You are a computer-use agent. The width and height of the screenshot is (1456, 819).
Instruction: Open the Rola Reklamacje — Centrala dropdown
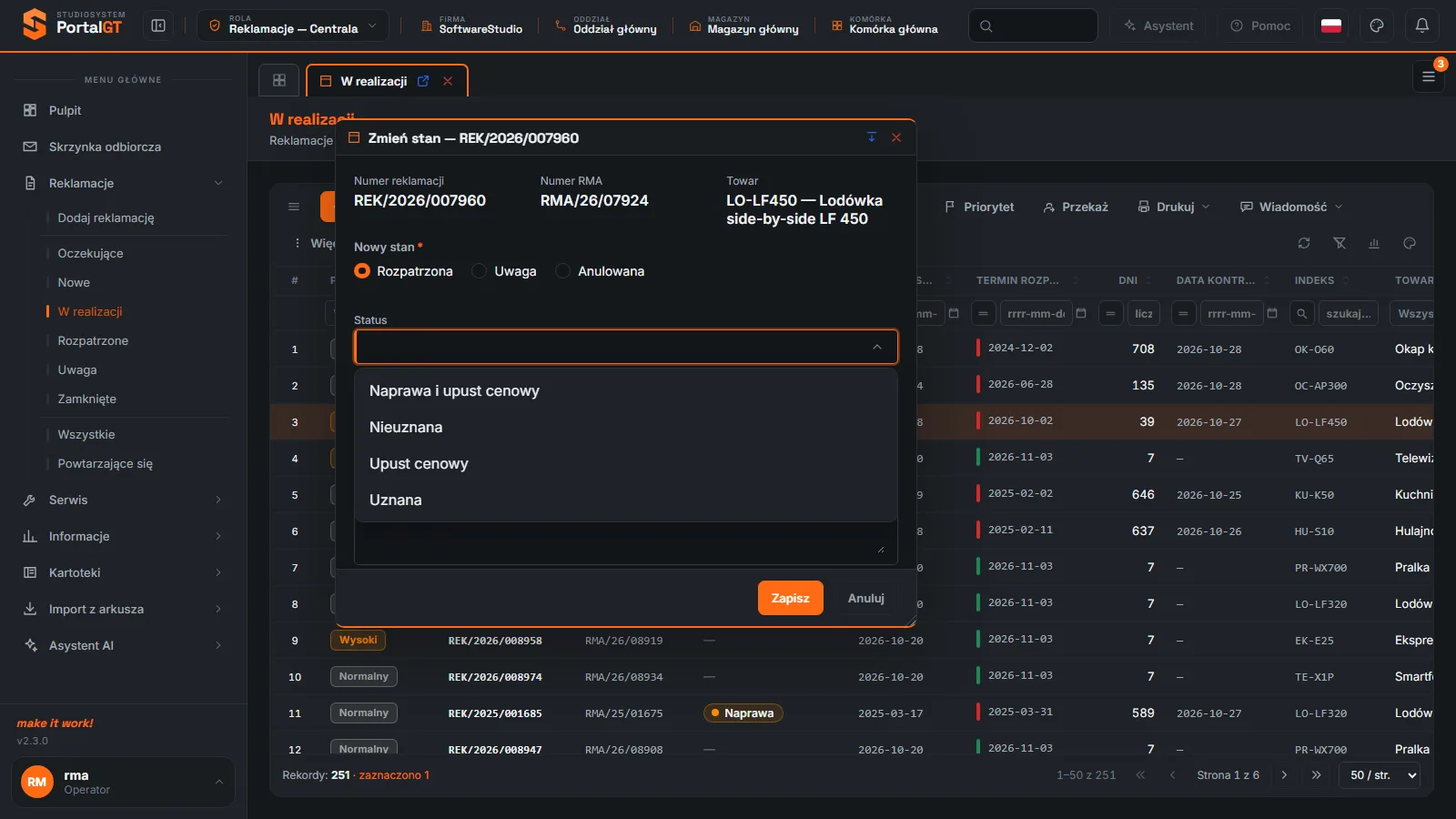(x=293, y=25)
